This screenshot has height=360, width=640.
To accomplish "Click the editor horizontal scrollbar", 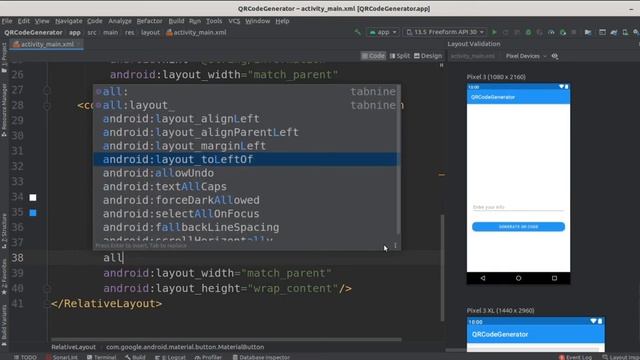I will point(226,339).
